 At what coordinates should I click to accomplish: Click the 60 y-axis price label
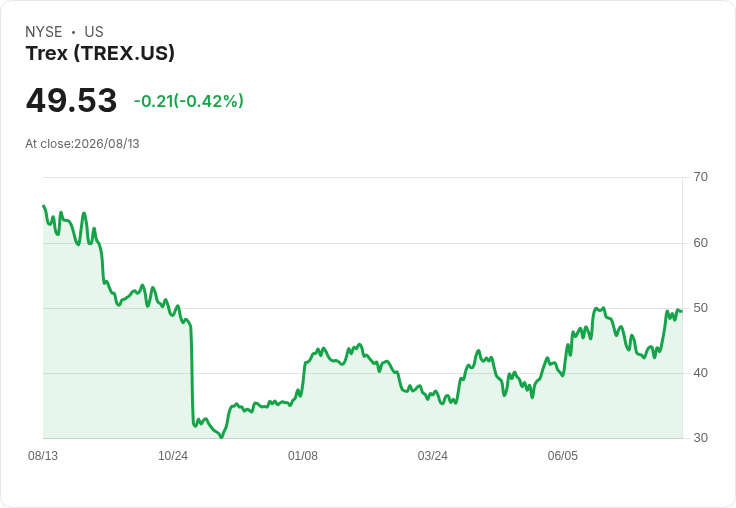tap(700, 243)
